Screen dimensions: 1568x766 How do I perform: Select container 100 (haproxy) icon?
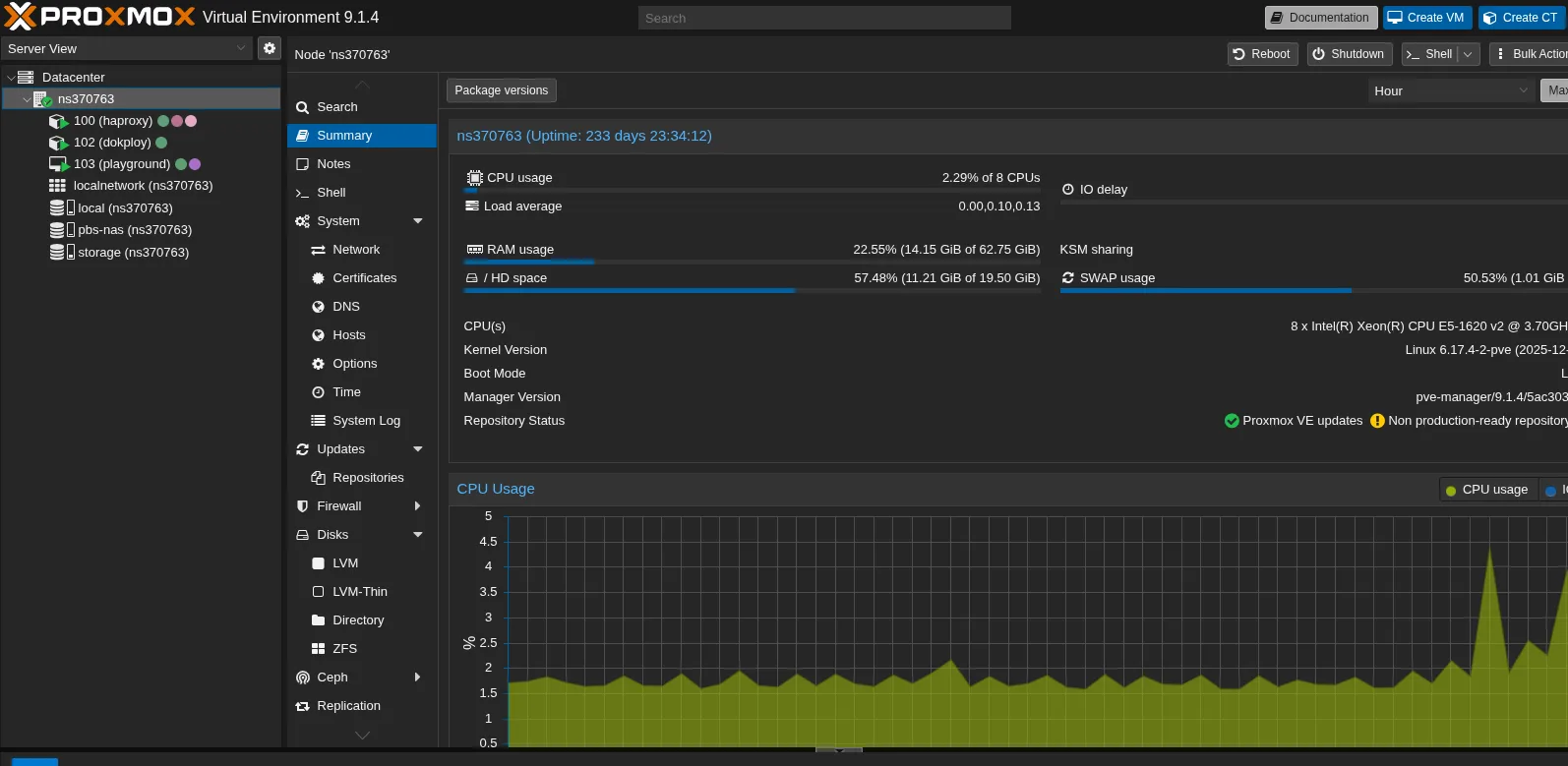pos(58,121)
